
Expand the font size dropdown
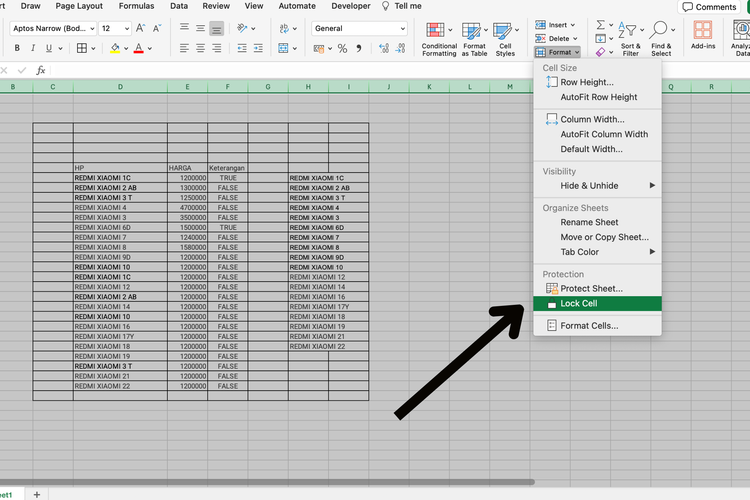coord(127,29)
